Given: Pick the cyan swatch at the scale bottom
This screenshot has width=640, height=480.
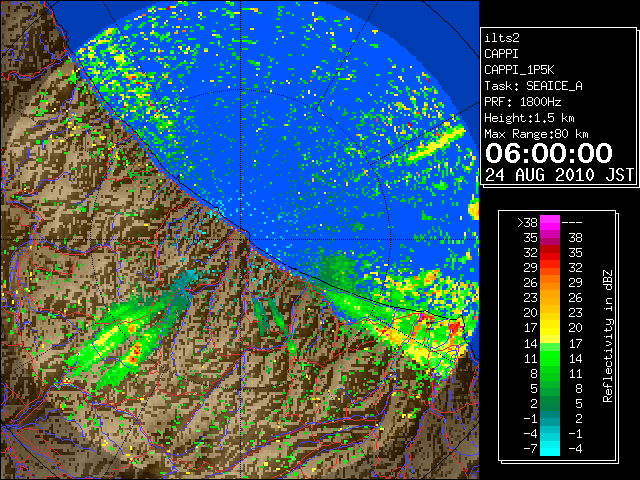Looking at the screenshot, I should coord(550,449).
